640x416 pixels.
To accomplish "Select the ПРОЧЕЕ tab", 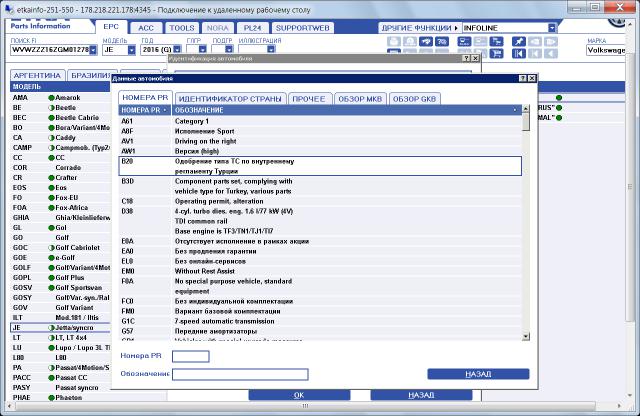I will [x=309, y=99].
